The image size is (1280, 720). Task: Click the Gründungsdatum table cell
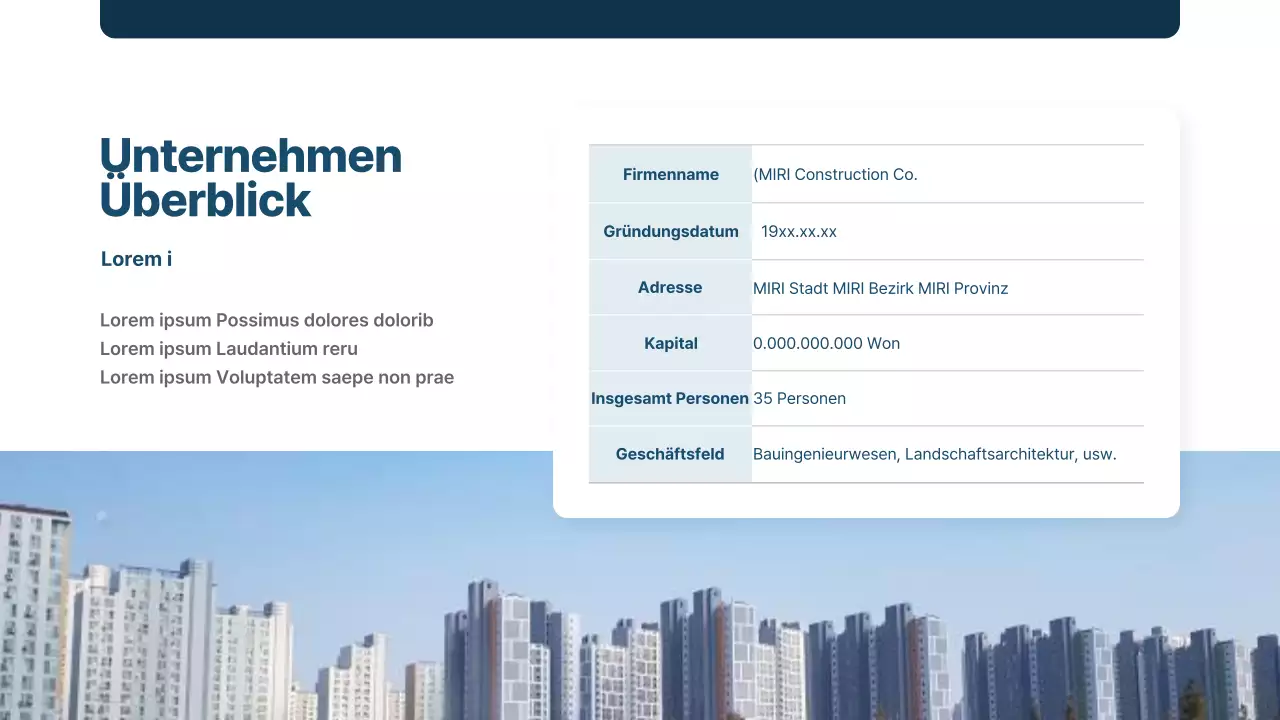(670, 231)
